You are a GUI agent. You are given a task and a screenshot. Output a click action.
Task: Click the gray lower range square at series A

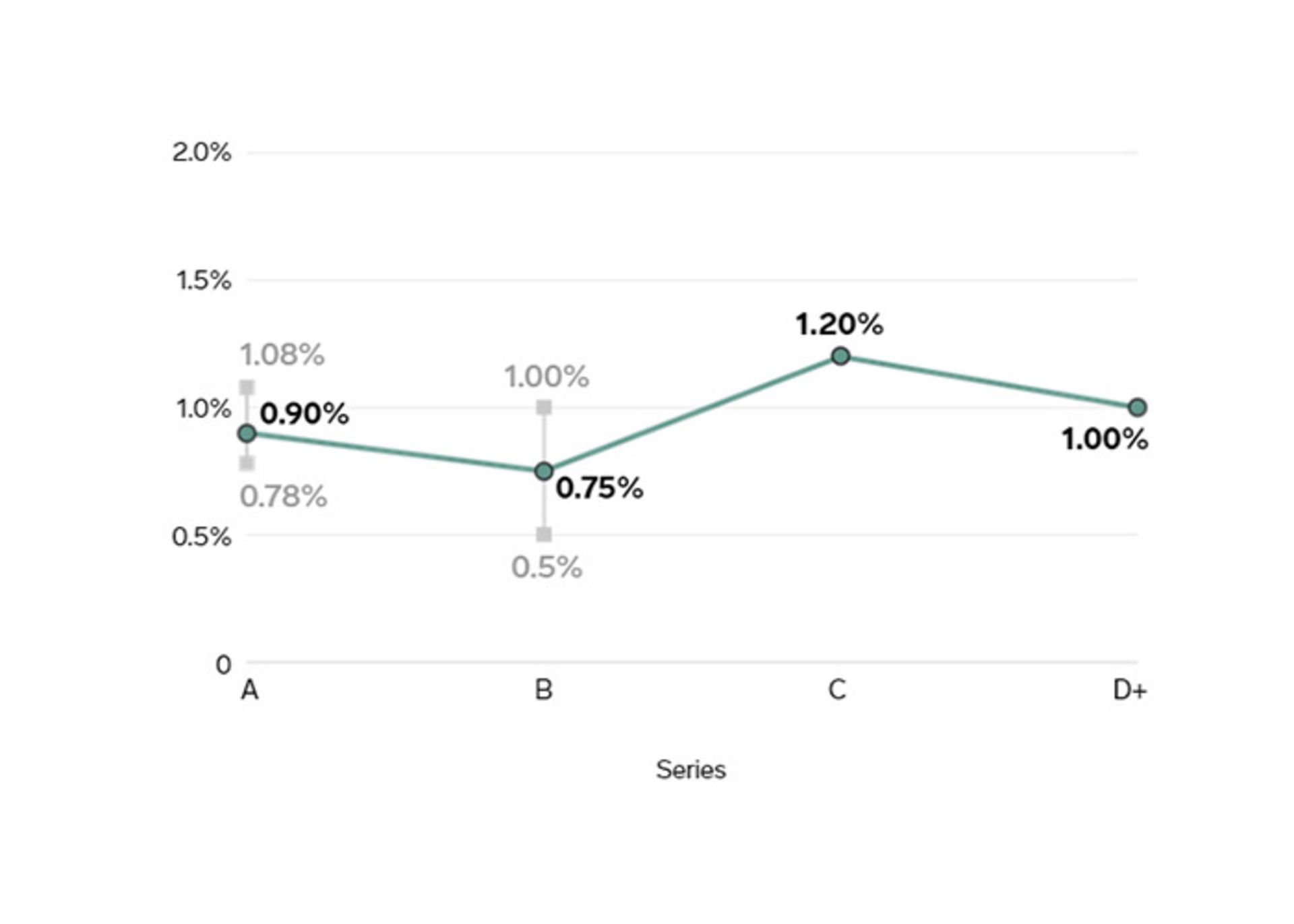pyautogui.click(x=247, y=463)
